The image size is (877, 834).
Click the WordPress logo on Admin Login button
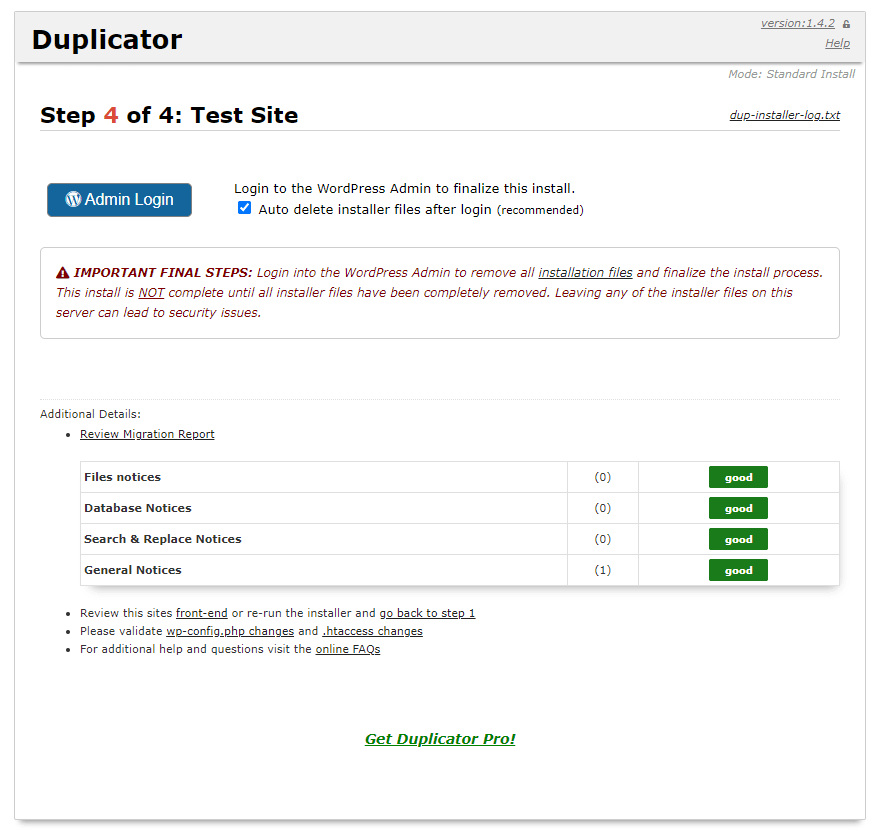pyautogui.click(x=73, y=199)
